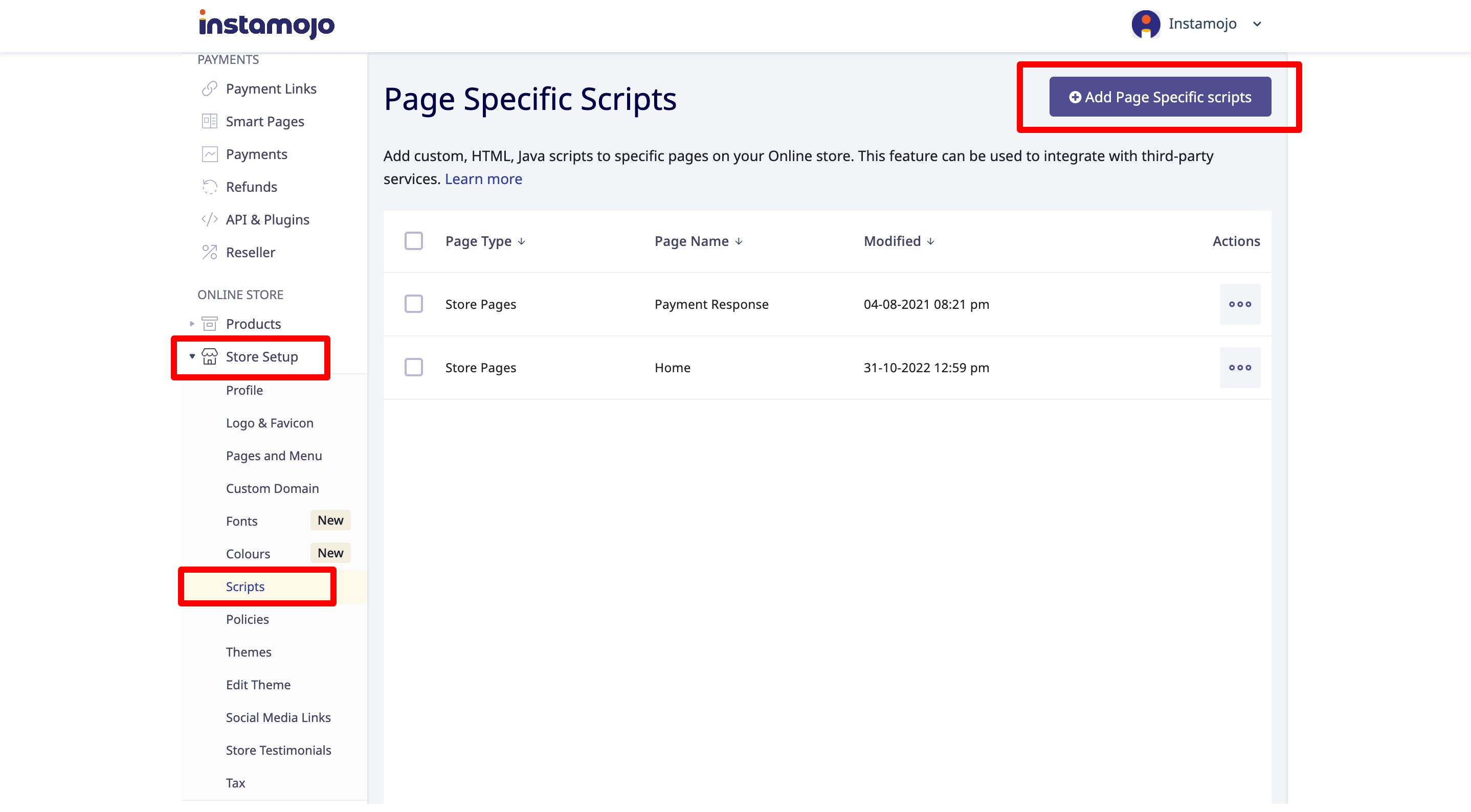Expand the Products tree arrow

click(x=192, y=324)
